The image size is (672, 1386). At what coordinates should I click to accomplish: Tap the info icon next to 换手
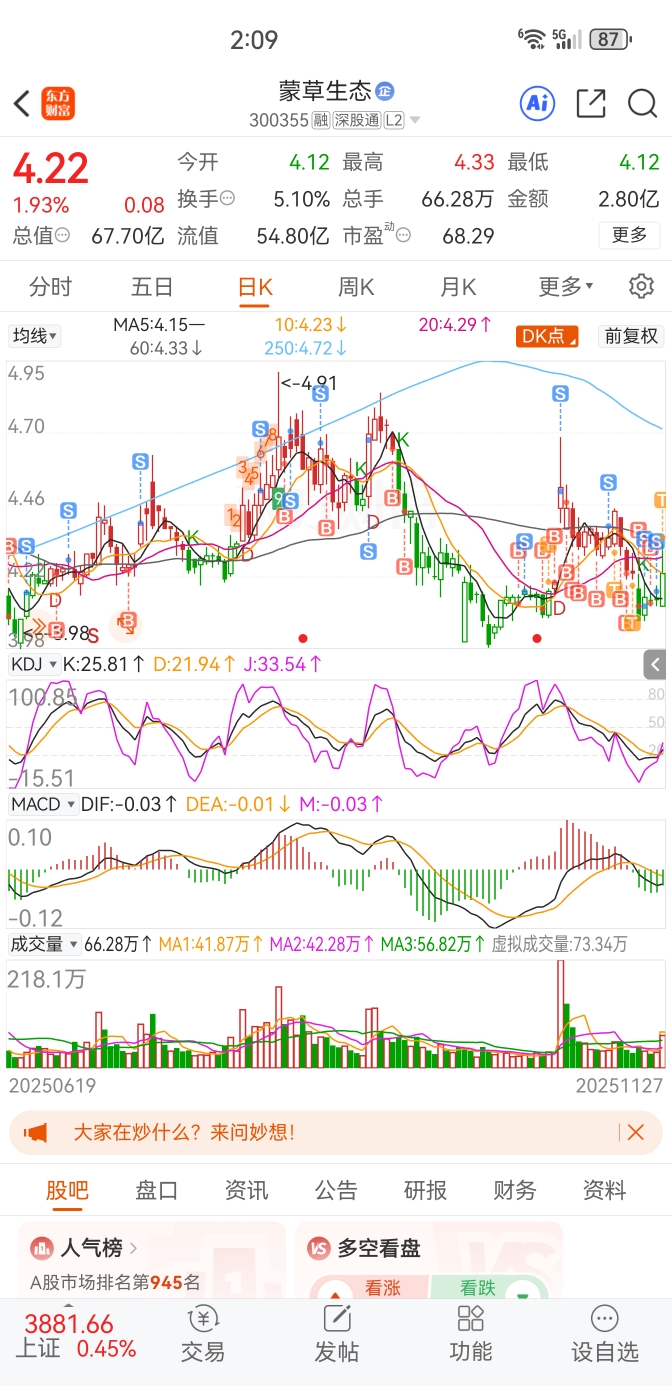228,198
